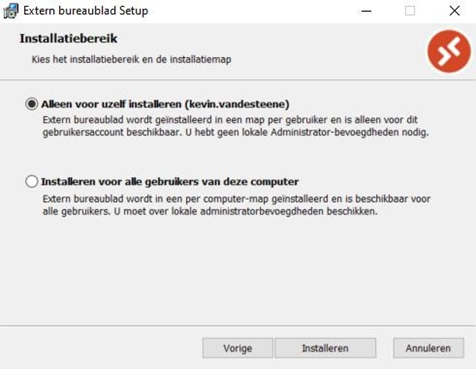Select the 'Alleen voor uzelf installeren' radio button
Viewport: 476px width, 369px height.
point(32,104)
